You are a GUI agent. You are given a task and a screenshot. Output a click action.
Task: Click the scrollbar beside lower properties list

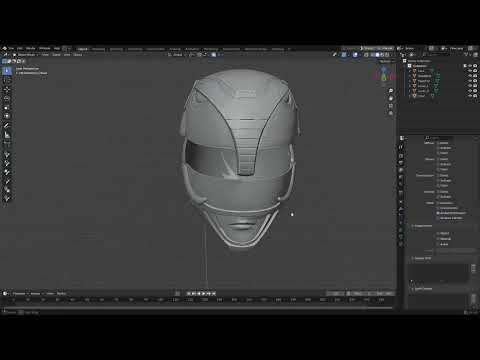pyautogui.click(x=474, y=269)
